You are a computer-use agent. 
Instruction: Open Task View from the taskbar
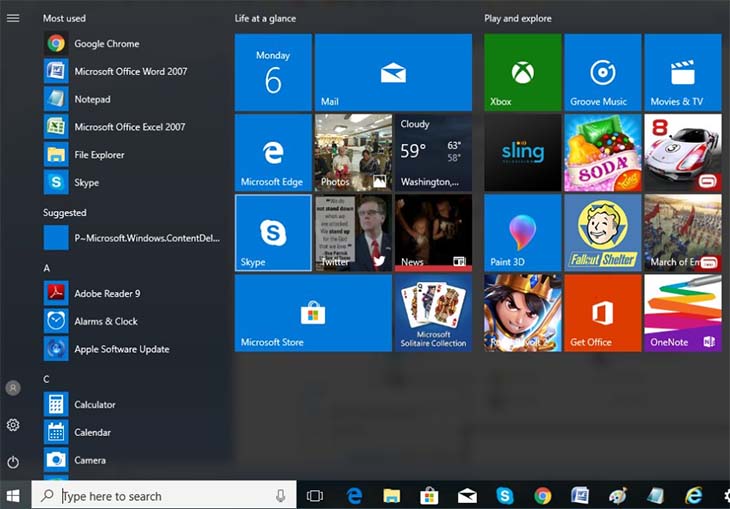pyautogui.click(x=315, y=496)
